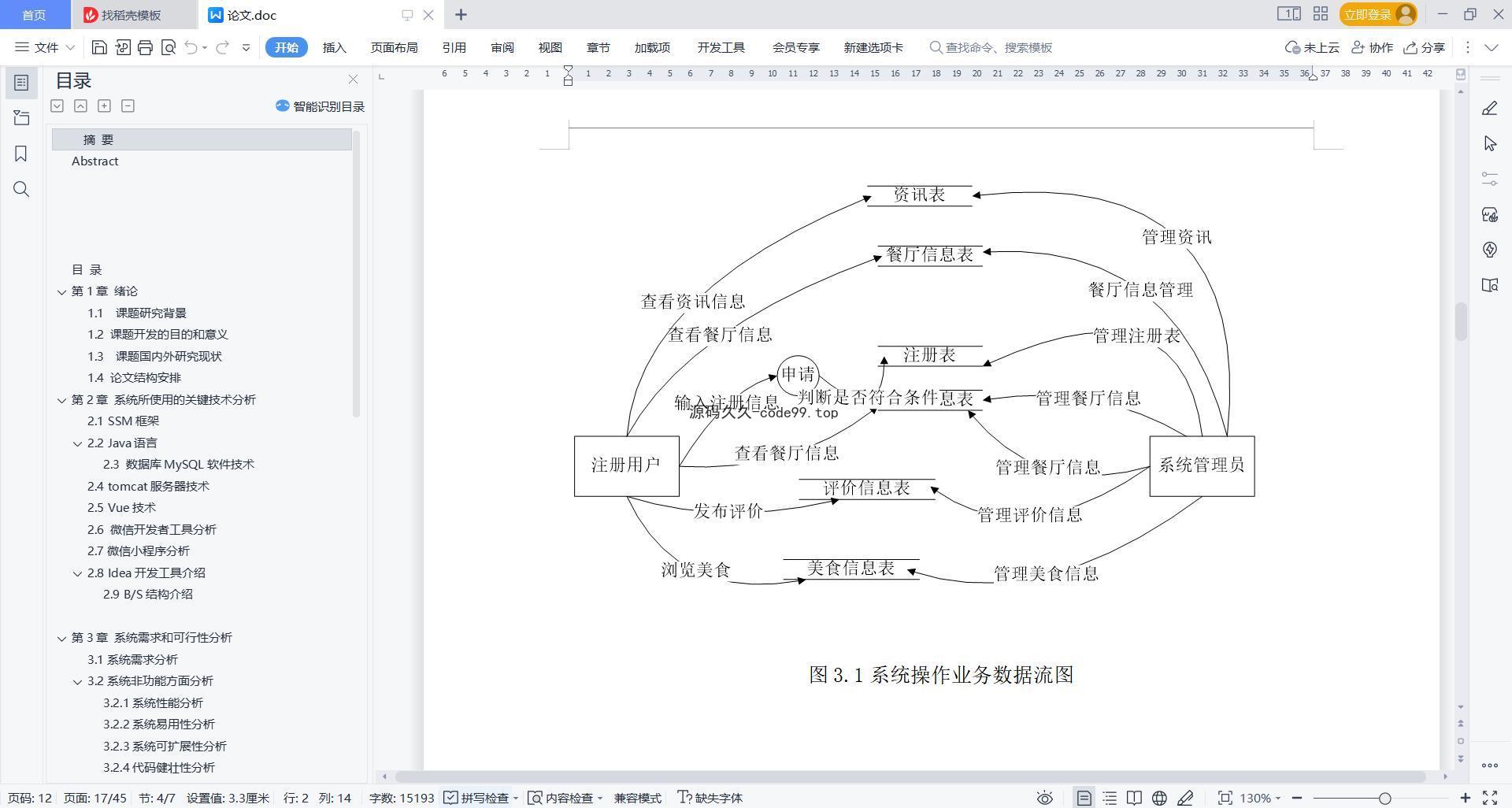Screen dimensions: 1512x808
Task: Open the bookmark pane icon in sidebar
Action: pyautogui.click(x=21, y=154)
